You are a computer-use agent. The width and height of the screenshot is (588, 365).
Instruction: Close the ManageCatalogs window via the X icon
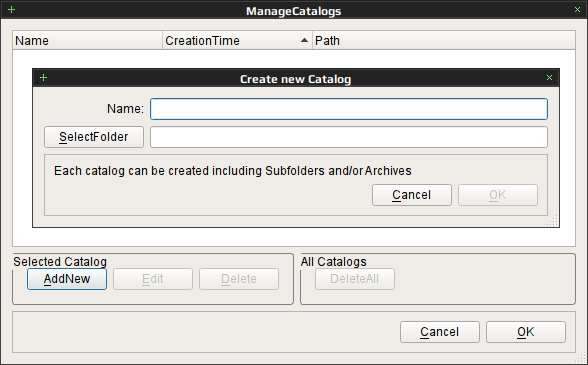tap(578, 10)
